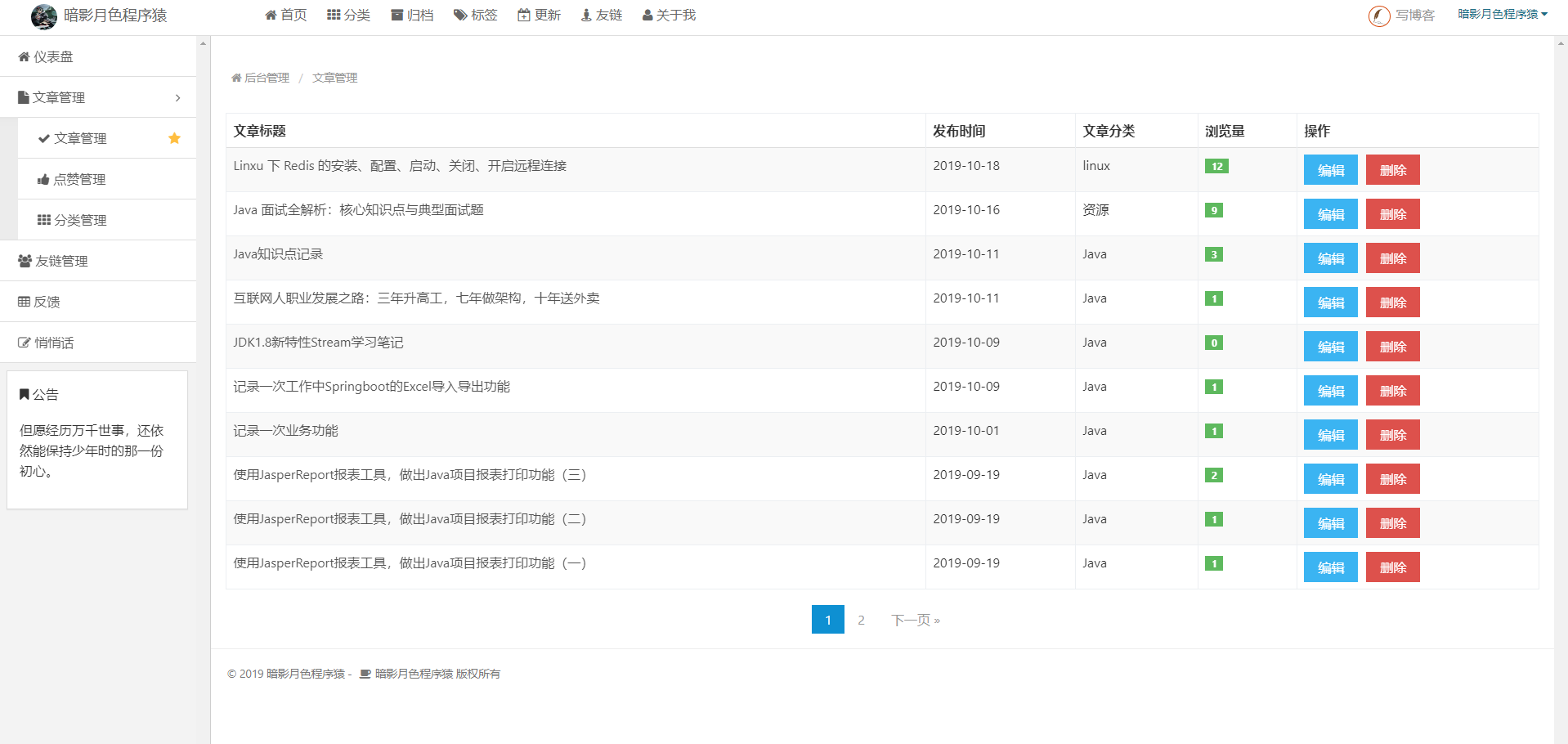The width and height of the screenshot is (1568, 744).
Task: Select the thumbs-up icon of 点赞管理
Action: pos(44,178)
